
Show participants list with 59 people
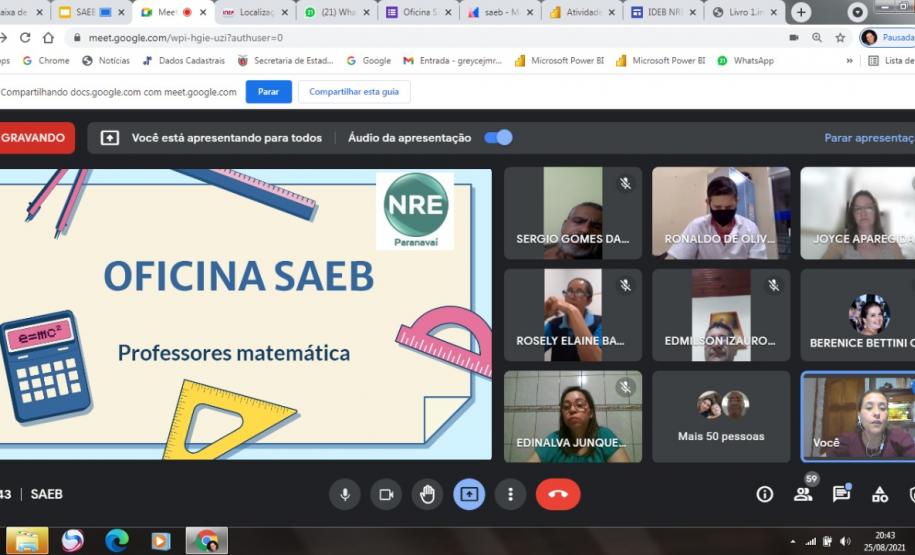(x=803, y=494)
